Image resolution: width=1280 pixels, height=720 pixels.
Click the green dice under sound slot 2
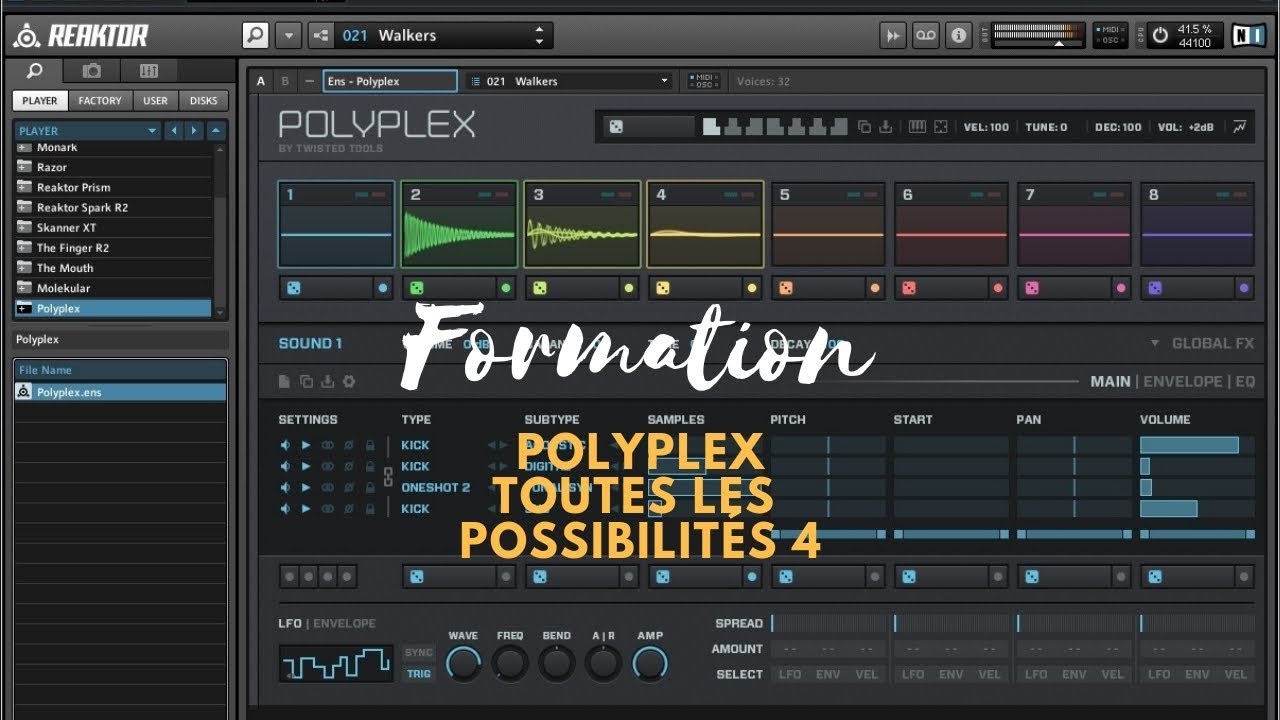point(417,288)
